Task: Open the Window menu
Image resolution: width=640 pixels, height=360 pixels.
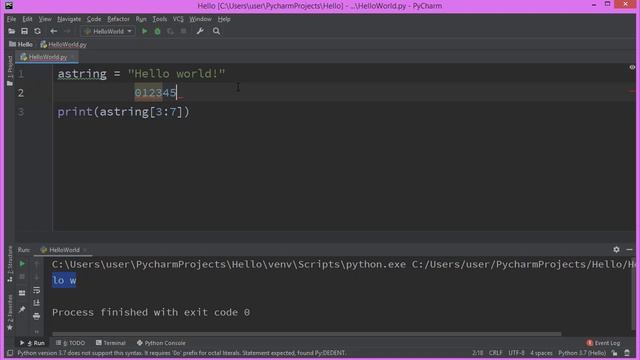Action: pos(200,19)
